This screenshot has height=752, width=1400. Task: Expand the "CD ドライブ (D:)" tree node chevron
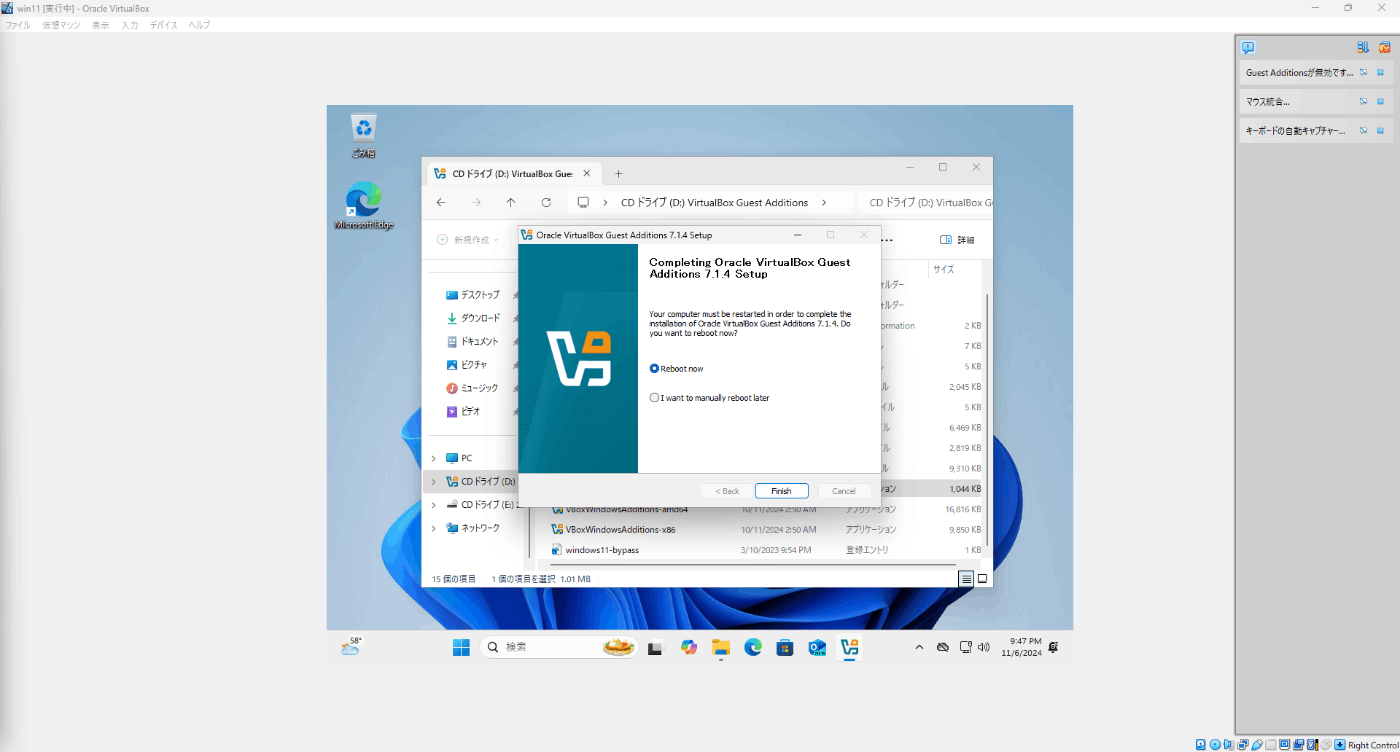point(433,481)
